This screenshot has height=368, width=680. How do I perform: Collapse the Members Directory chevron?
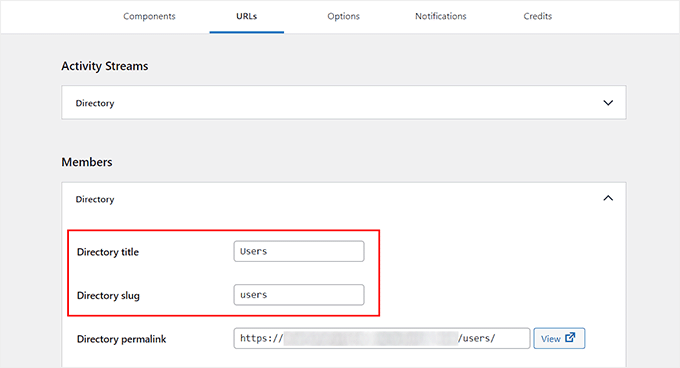[608, 199]
